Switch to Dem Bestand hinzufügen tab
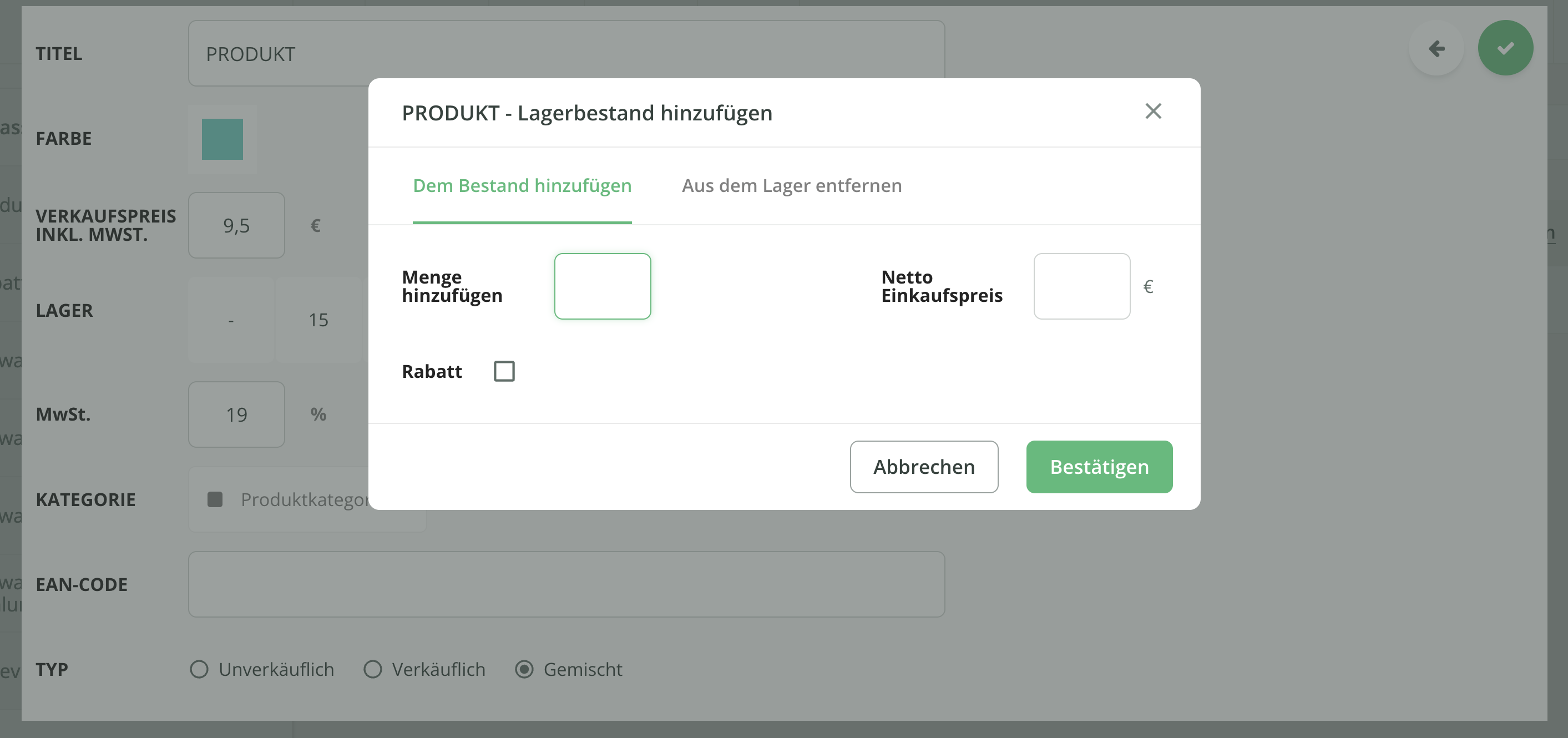 [x=522, y=186]
